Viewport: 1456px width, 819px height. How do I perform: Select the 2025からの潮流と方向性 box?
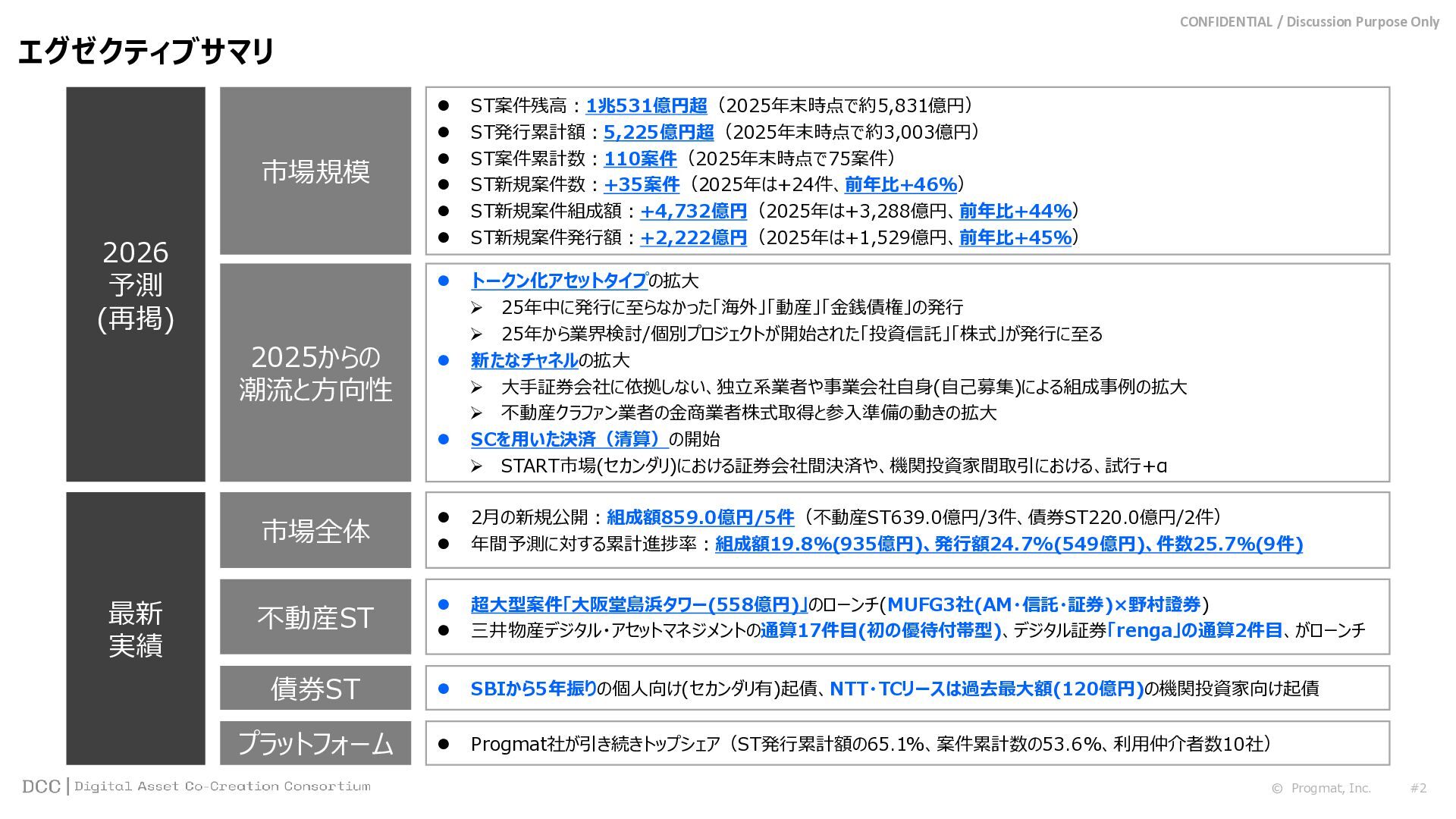(315, 372)
